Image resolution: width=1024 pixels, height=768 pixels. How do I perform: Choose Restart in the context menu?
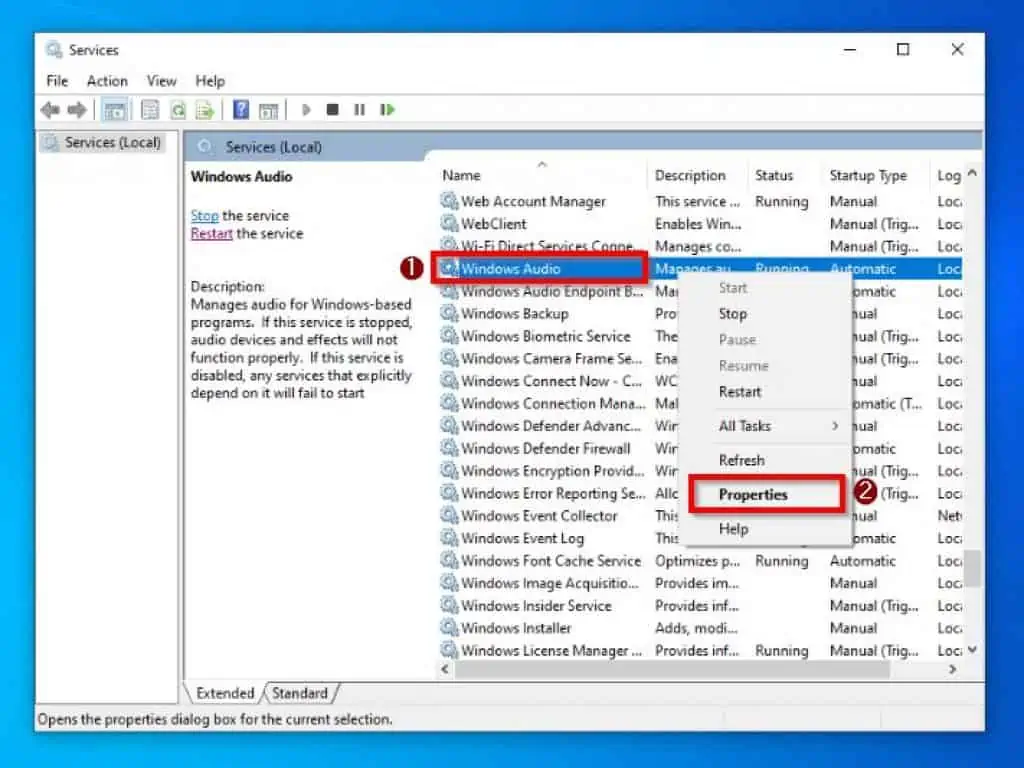(x=765, y=392)
